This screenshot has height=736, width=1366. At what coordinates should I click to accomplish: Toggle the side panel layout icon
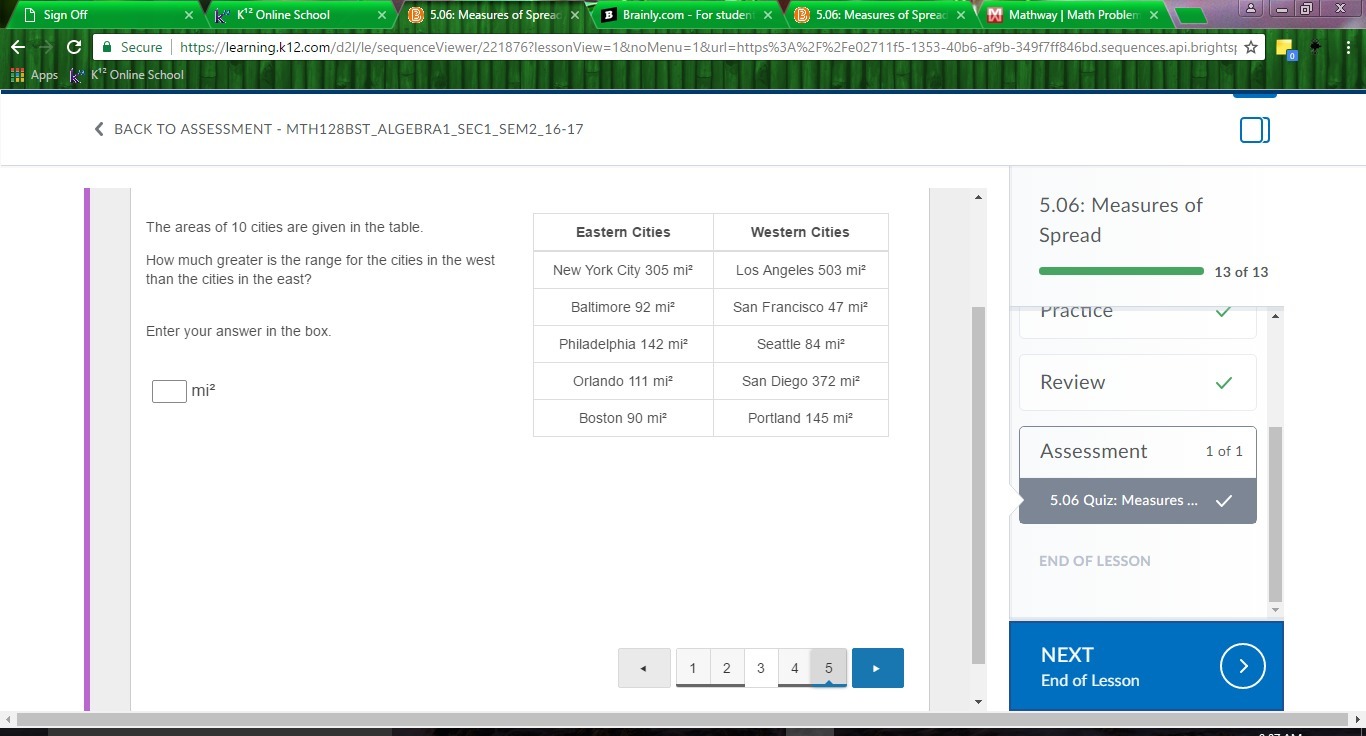(1255, 130)
